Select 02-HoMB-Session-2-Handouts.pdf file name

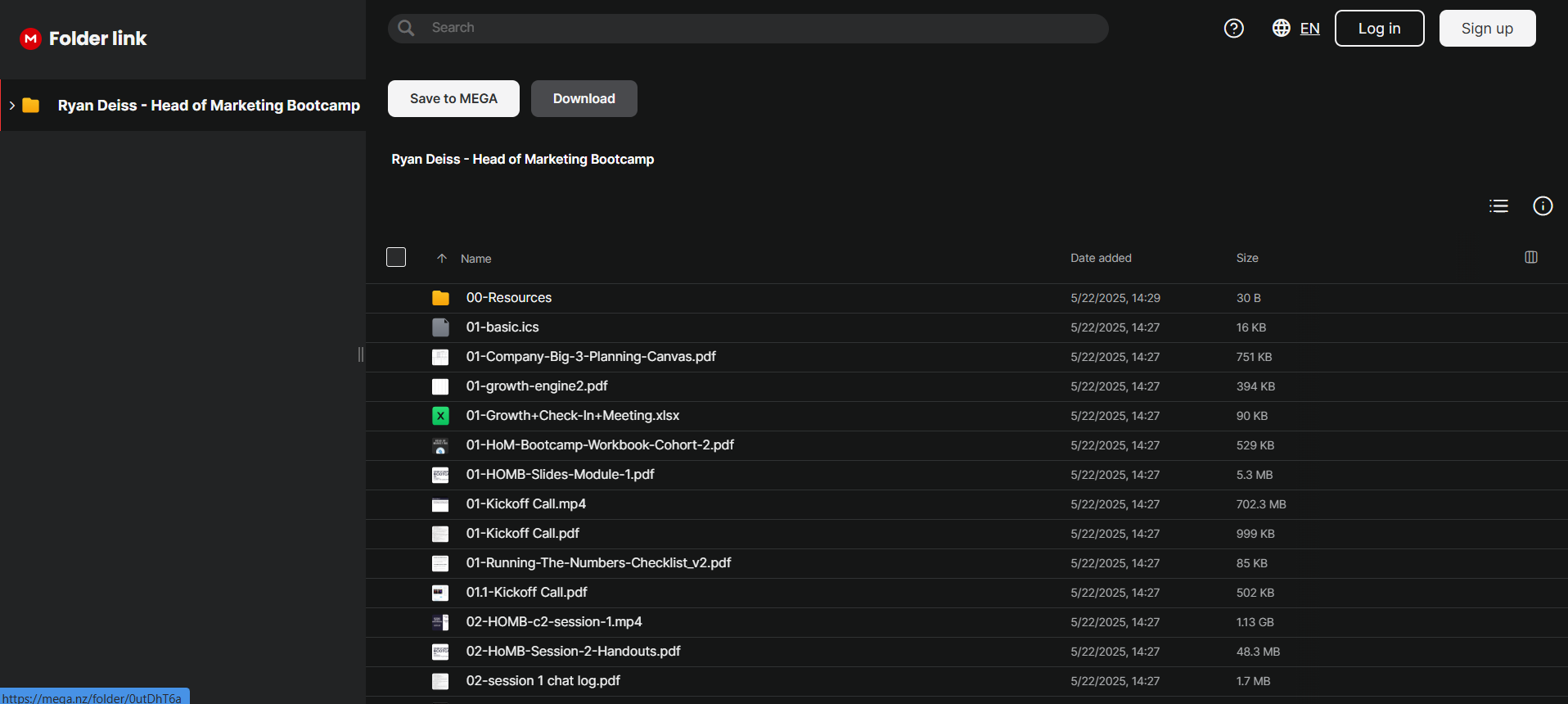point(574,652)
